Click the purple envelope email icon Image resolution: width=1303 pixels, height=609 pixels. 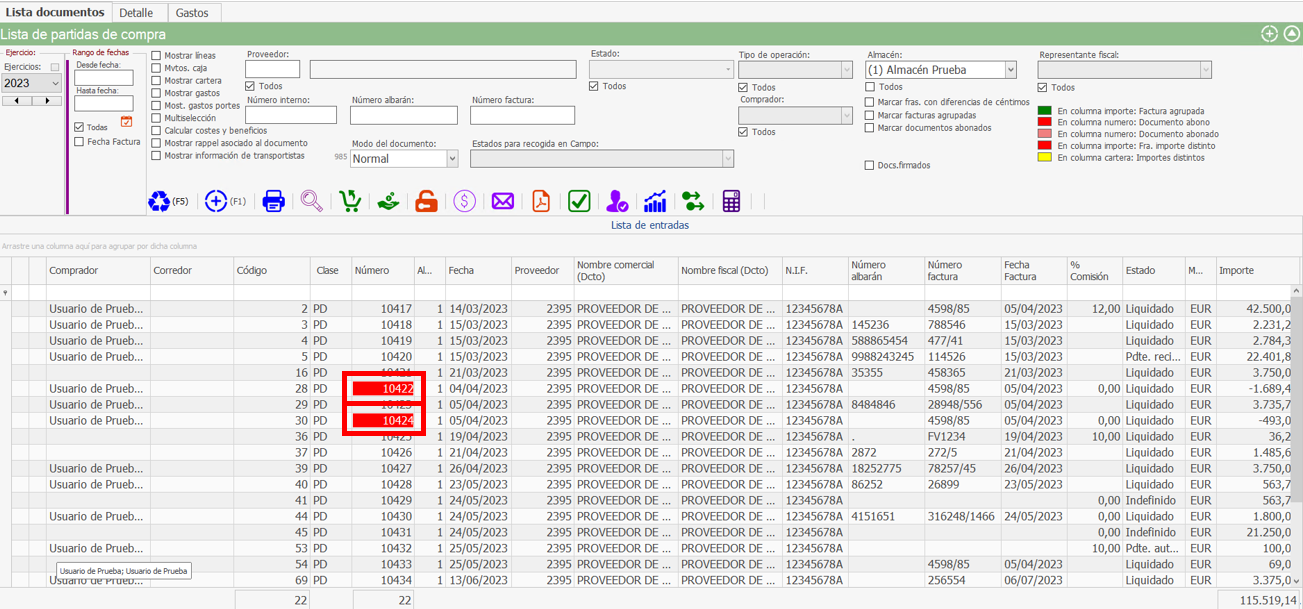pyautogui.click(x=502, y=201)
